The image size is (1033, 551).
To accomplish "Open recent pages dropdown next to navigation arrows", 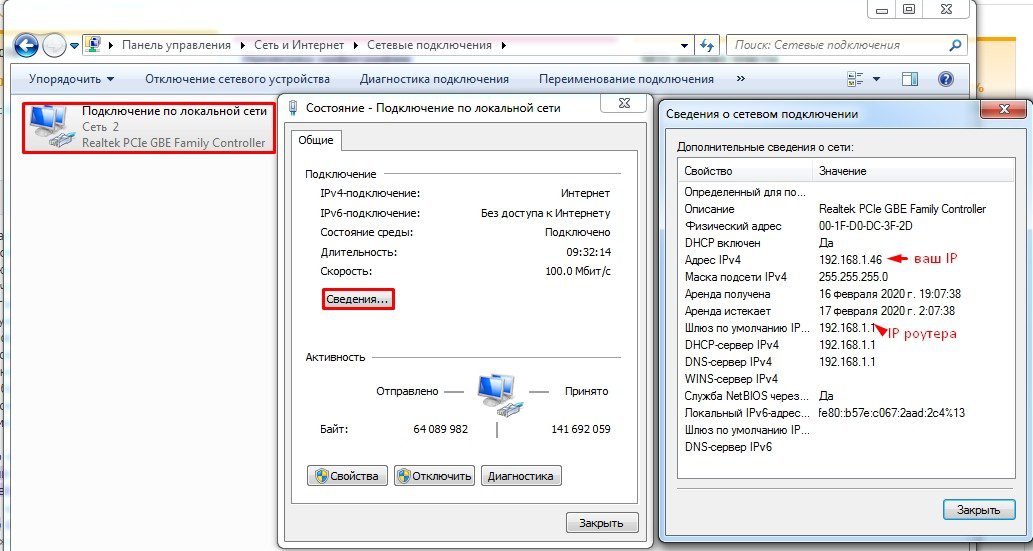I will pos(74,46).
